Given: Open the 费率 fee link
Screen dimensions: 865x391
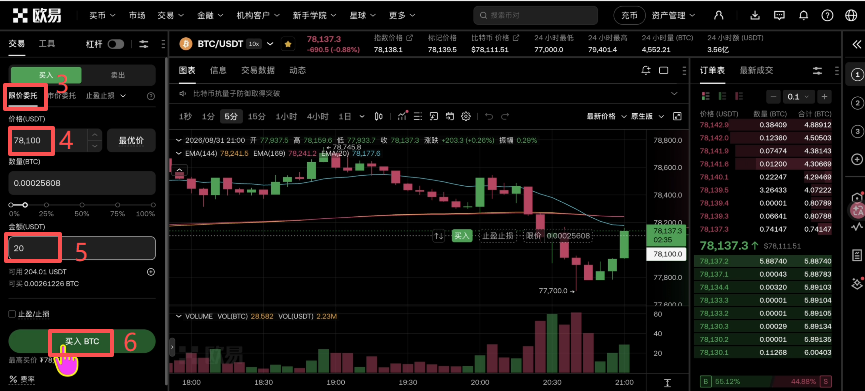Looking at the screenshot, I should point(23,379).
